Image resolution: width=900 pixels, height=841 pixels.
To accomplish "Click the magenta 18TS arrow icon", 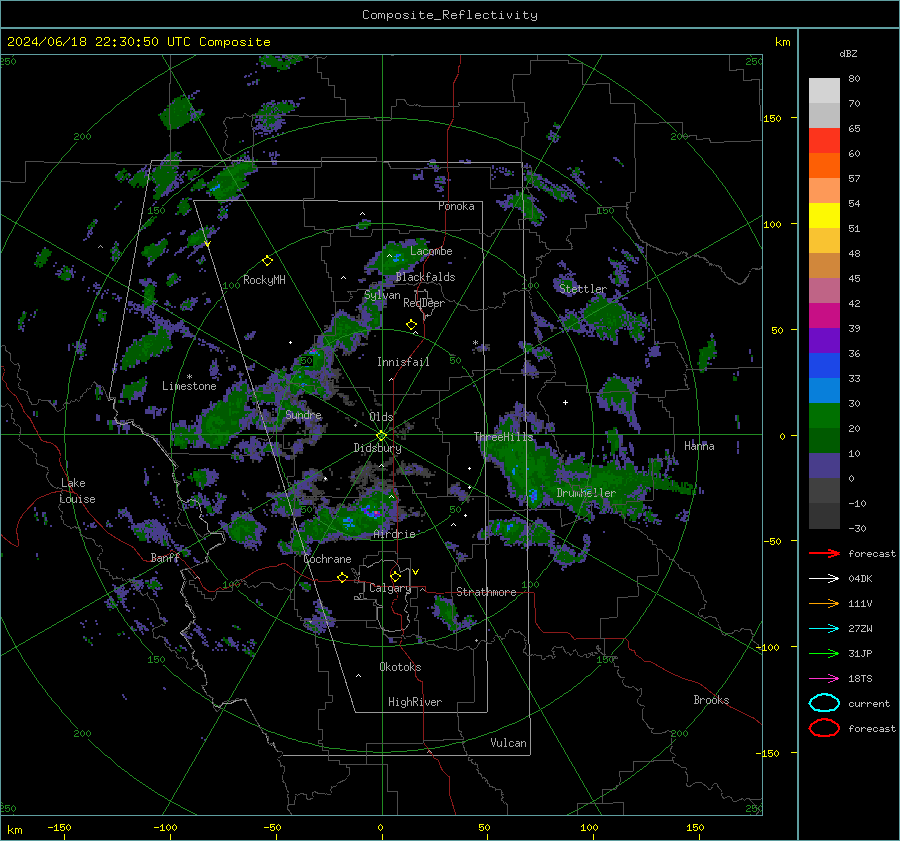I will pyautogui.click(x=824, y=679).
